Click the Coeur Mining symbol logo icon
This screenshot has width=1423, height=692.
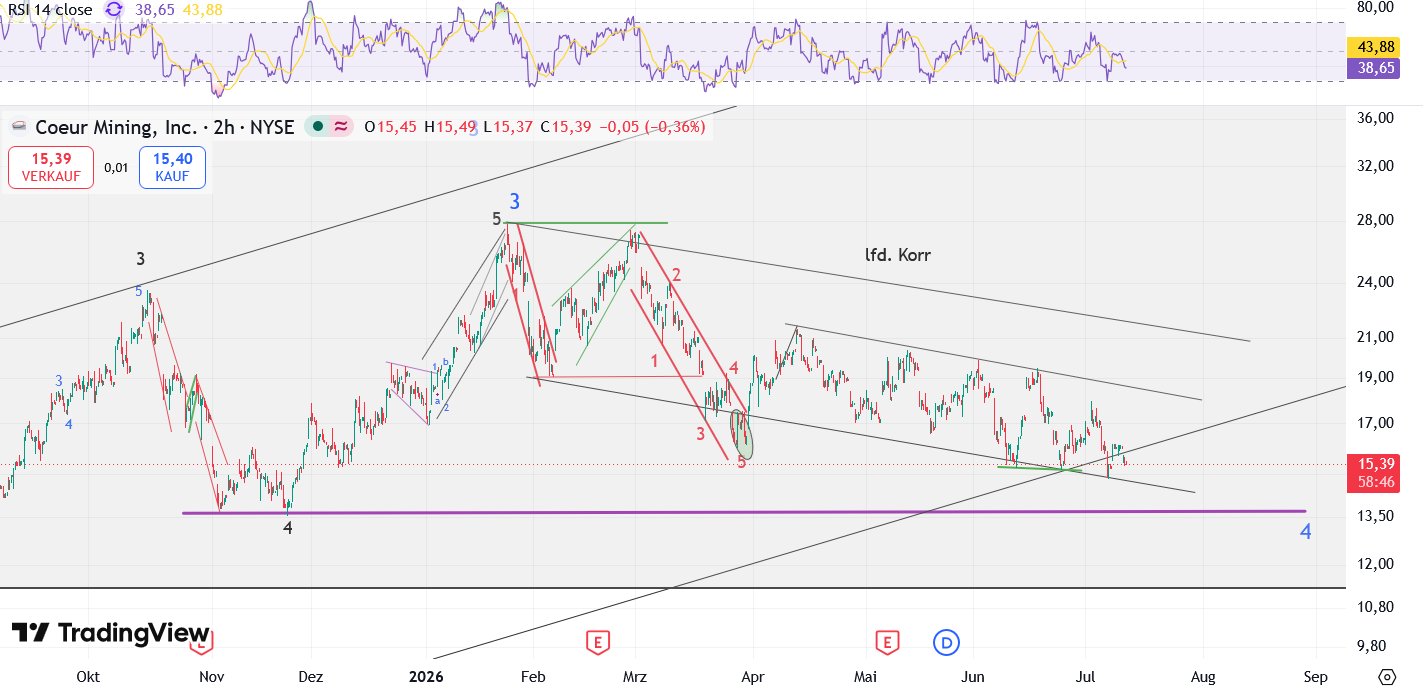click(18, 127)
